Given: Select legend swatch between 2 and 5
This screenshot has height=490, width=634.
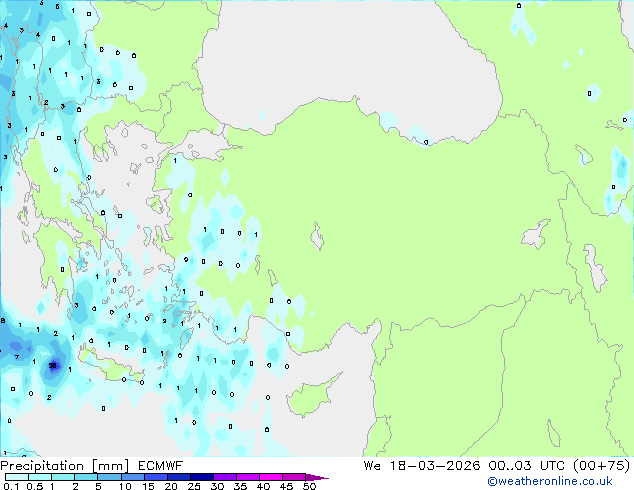Looking at the screenshot, I should [x=86, y=477].
